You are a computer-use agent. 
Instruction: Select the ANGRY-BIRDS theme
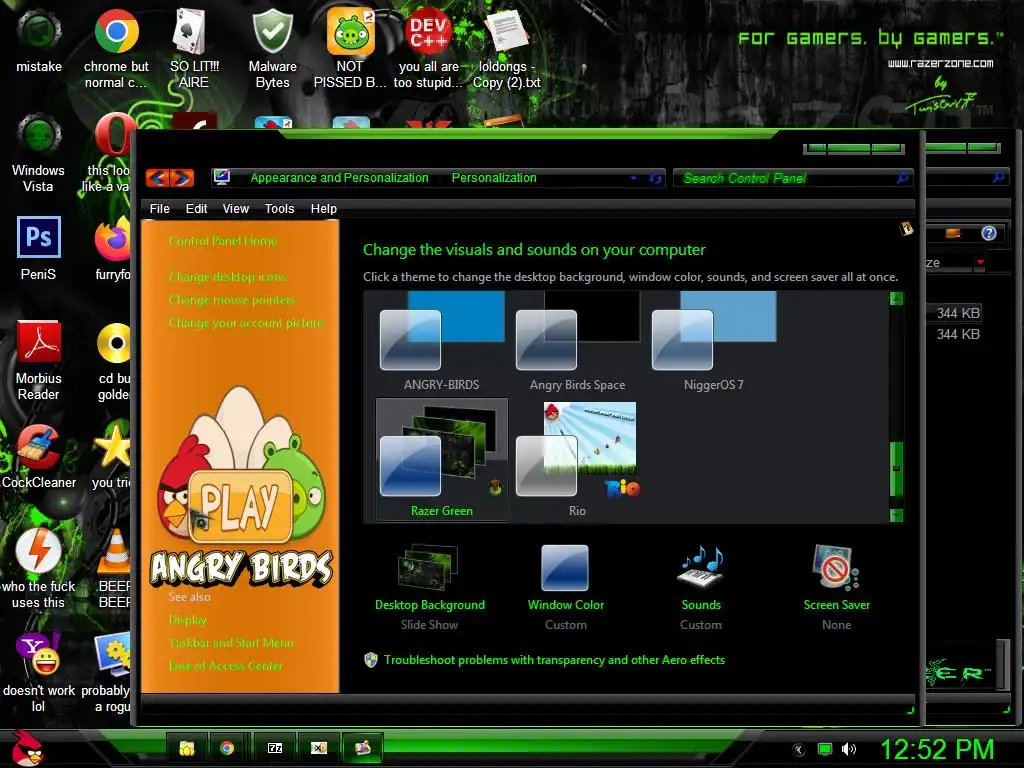[x=441, y=342]
